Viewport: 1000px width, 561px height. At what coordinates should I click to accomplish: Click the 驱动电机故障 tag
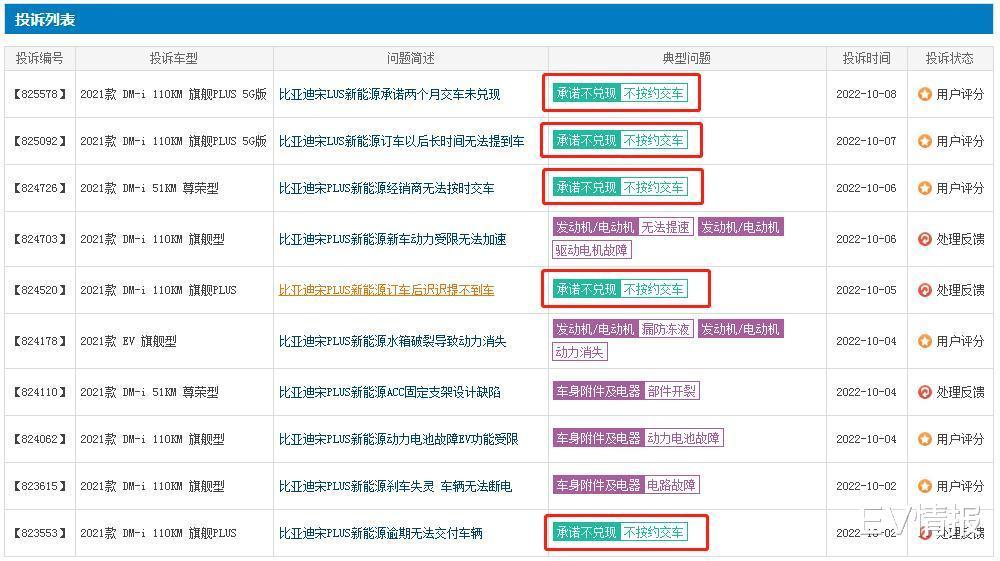tap(591, 250)
